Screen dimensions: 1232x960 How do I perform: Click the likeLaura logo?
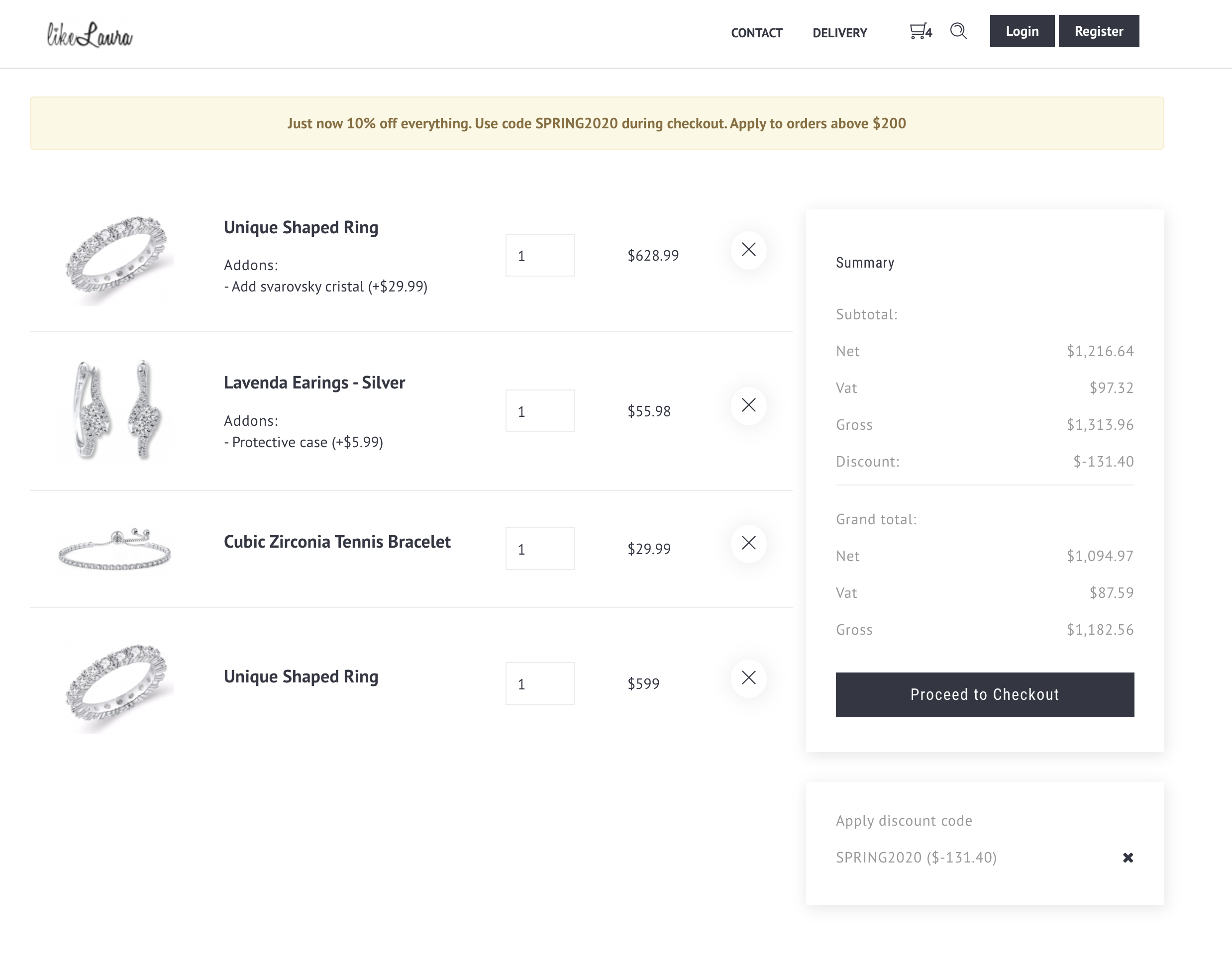(90, 34)
